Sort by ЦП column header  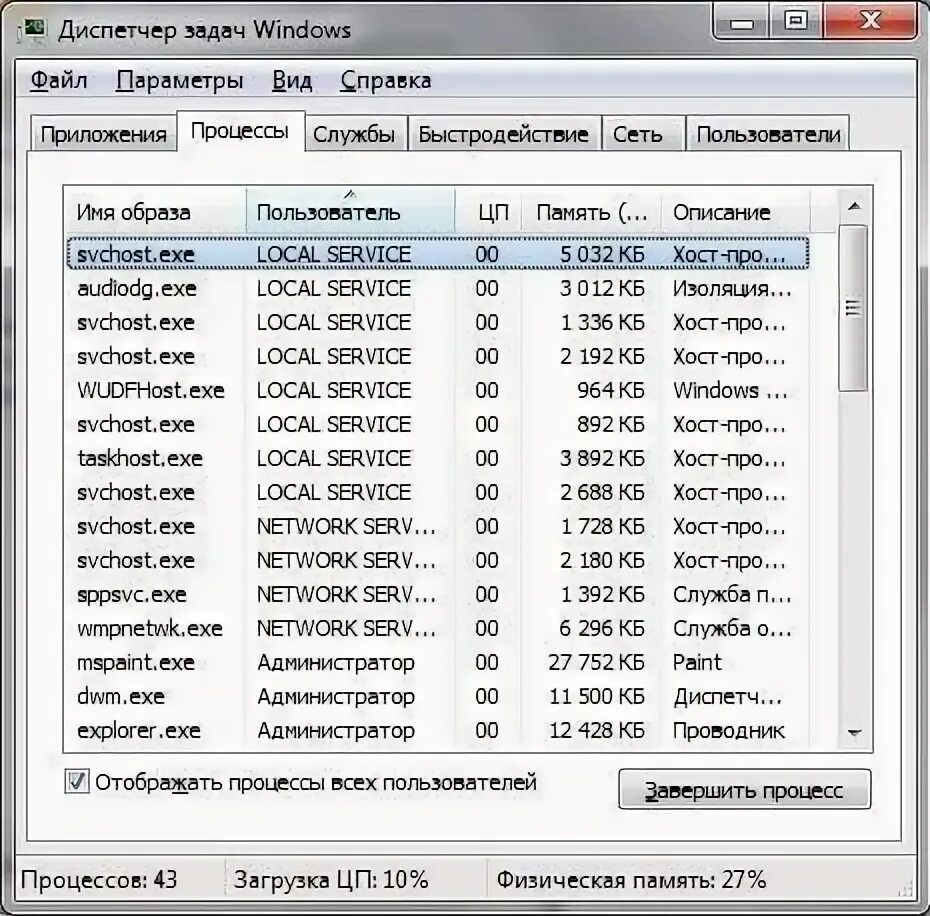coord(488,212)
